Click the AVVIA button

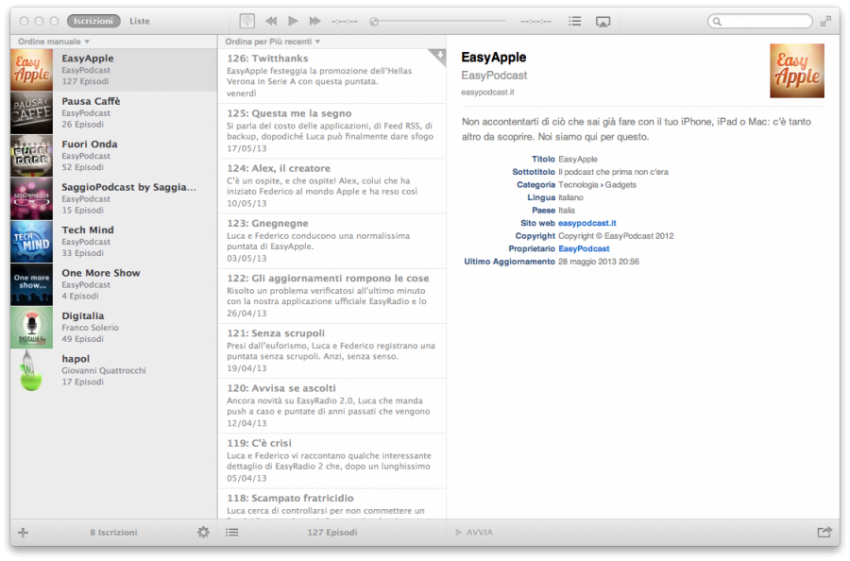tap(474, 532)
